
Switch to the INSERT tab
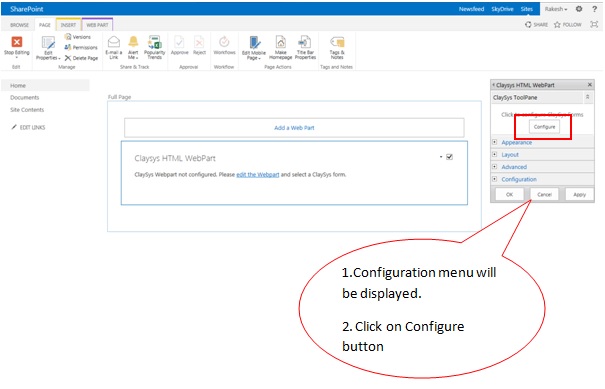pos(68,25)
